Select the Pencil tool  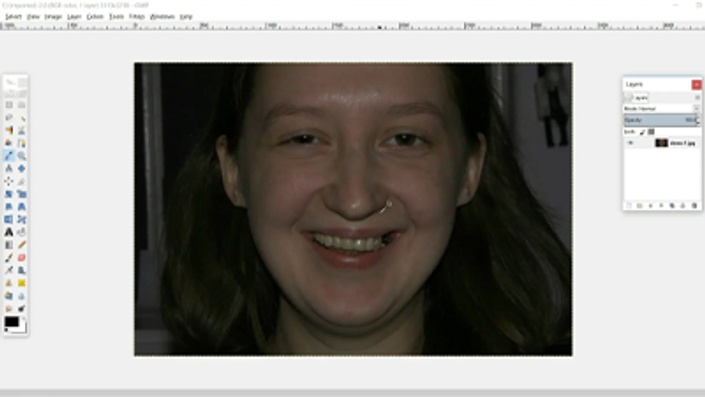tap(21, 245)
